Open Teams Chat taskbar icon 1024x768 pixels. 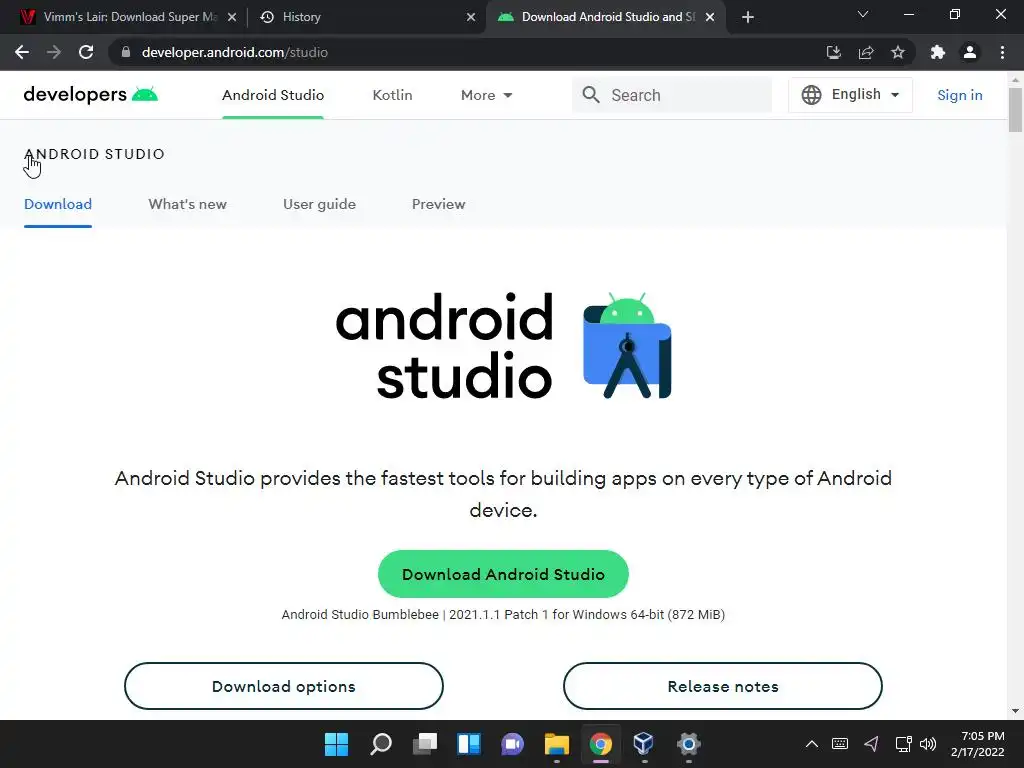[513, 744]
